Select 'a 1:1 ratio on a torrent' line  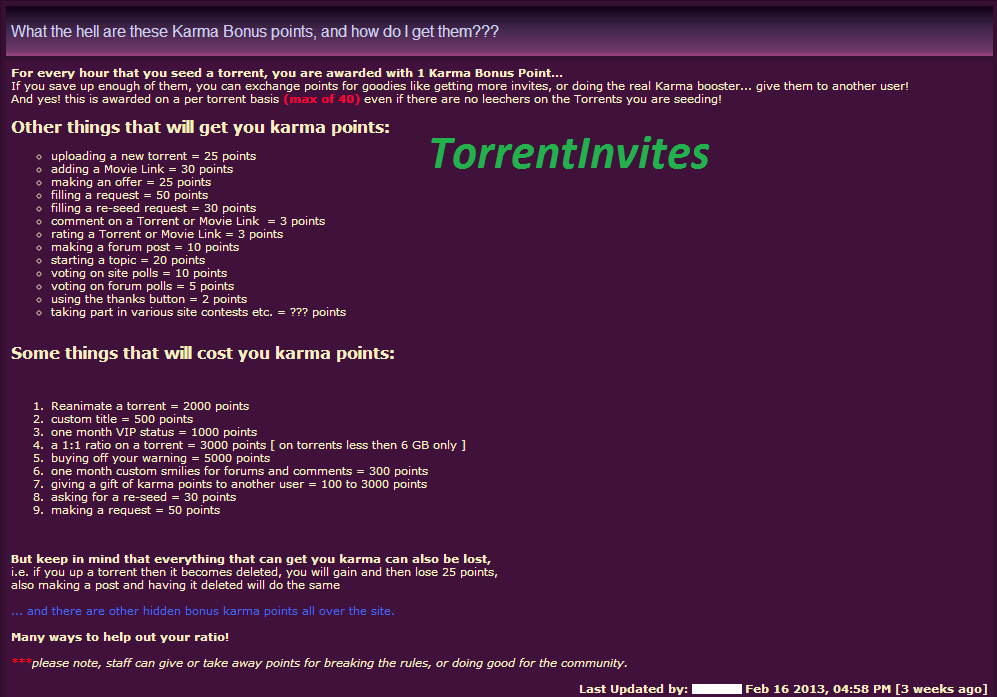tap(258, 445)
